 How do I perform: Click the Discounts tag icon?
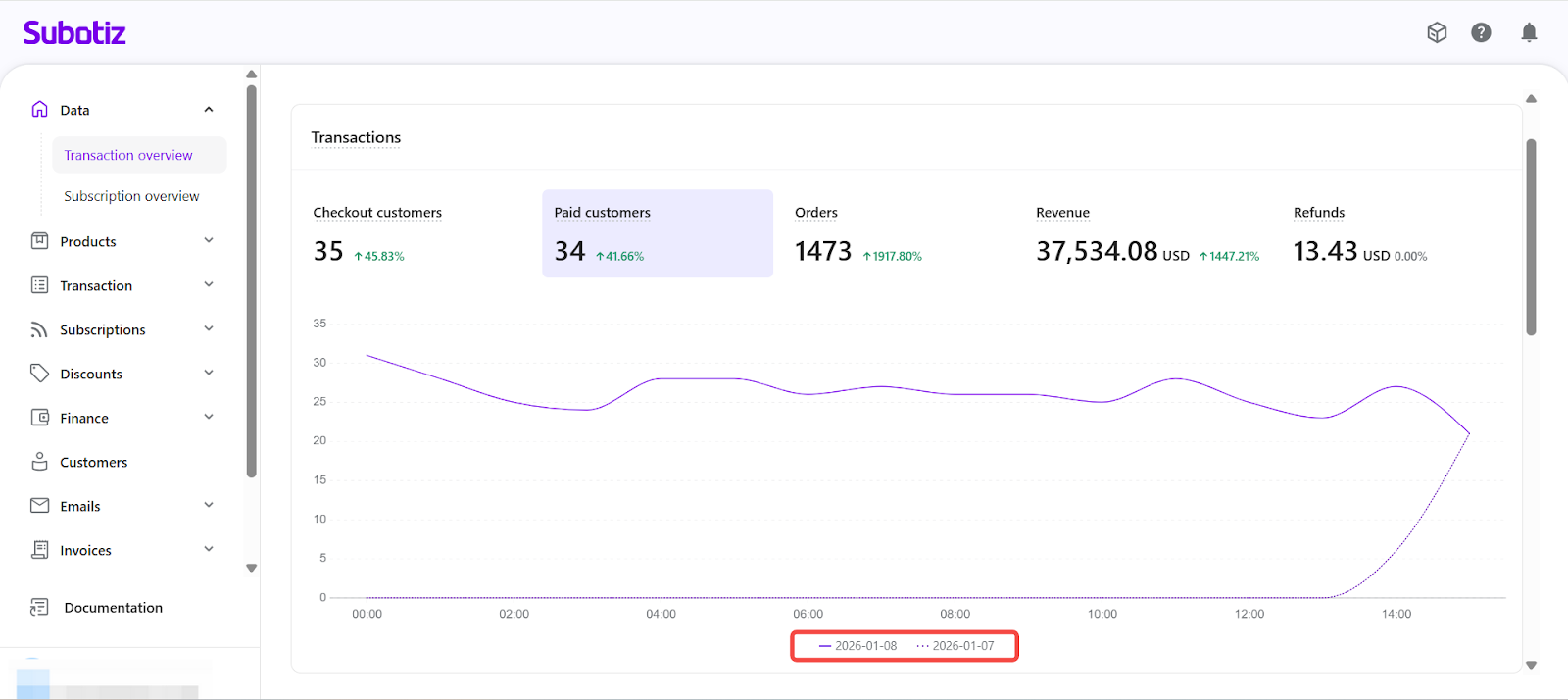(39, 374)
